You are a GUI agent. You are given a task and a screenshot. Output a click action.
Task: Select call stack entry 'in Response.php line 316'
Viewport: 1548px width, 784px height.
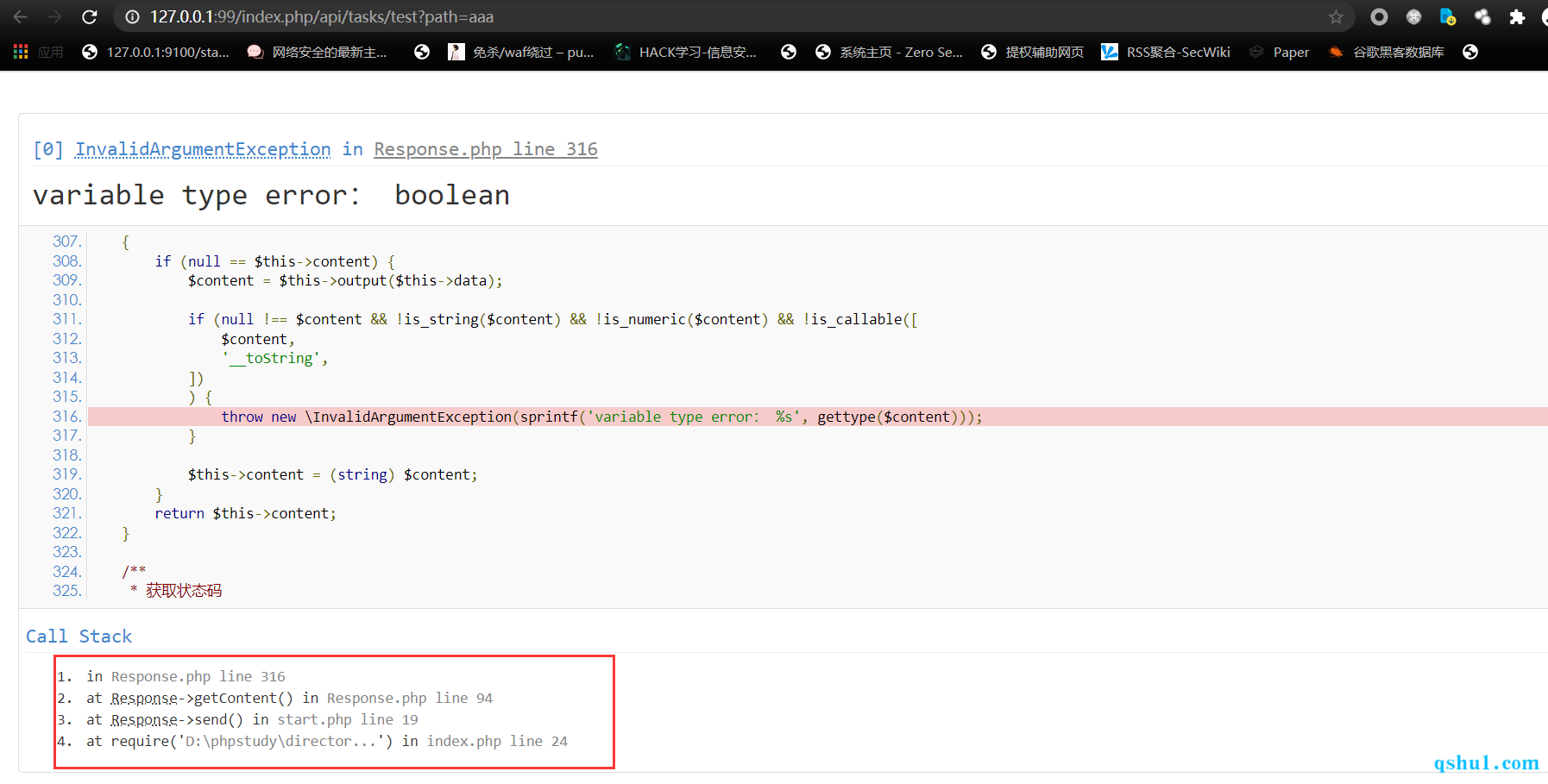(x=186, y=676)
